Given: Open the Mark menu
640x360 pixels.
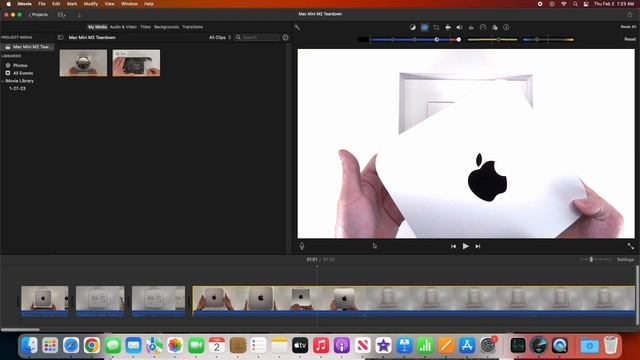Looking at the screenshot, I should pos(72,4).
